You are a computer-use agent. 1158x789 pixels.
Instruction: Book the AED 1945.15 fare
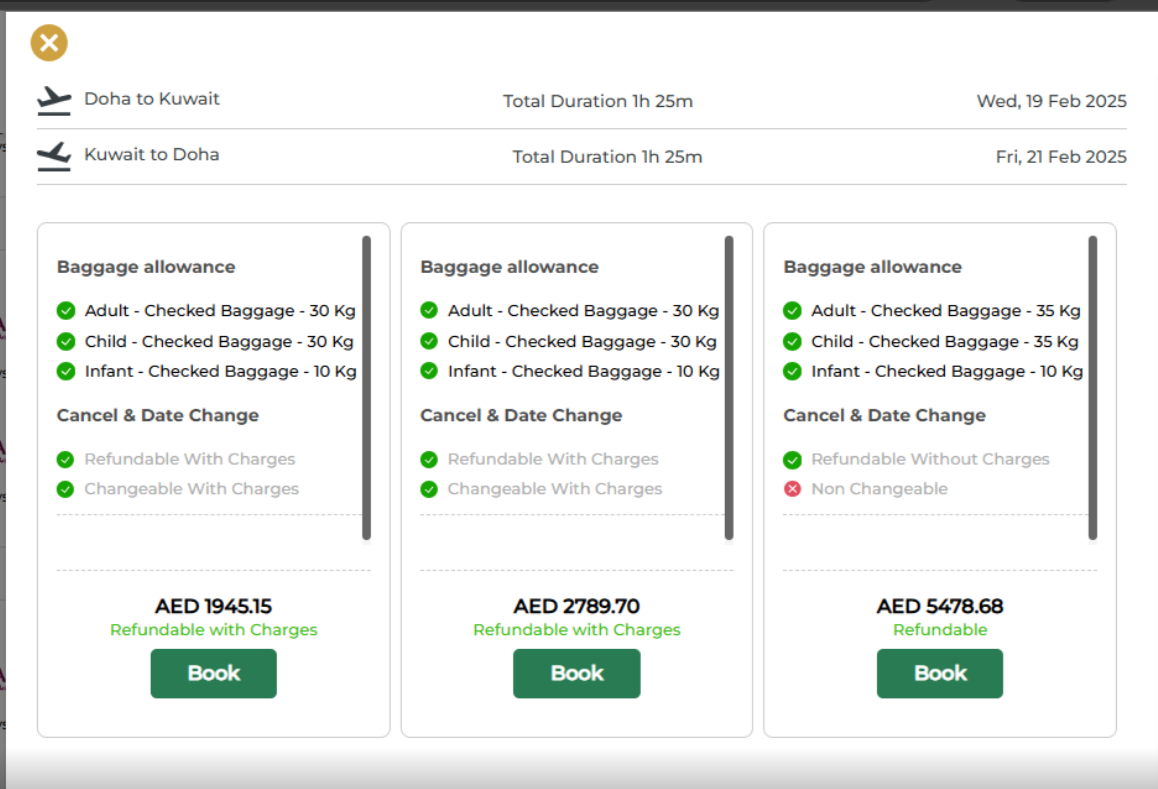pyautogui.click(x=213, y=673)
